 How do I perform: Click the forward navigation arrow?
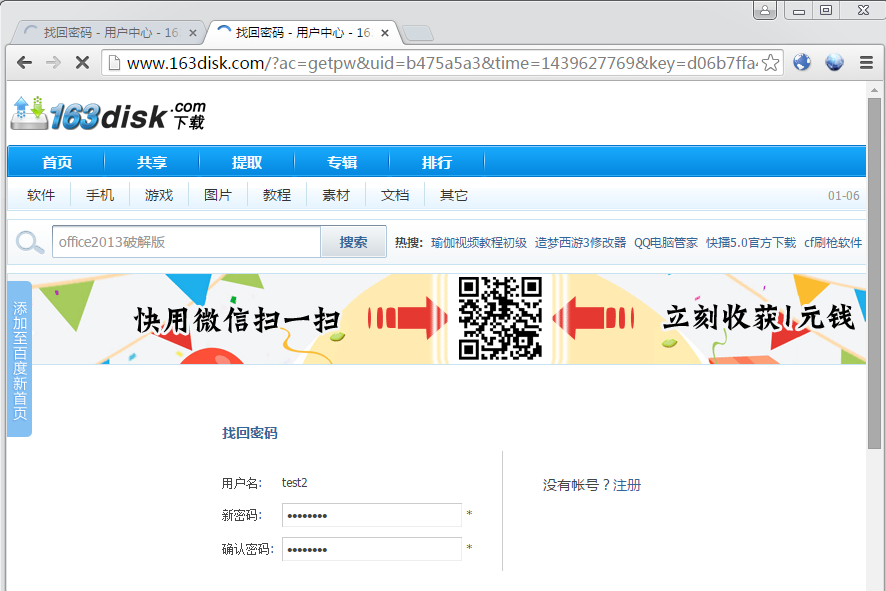pyautogui.click(x=53, y=62)
